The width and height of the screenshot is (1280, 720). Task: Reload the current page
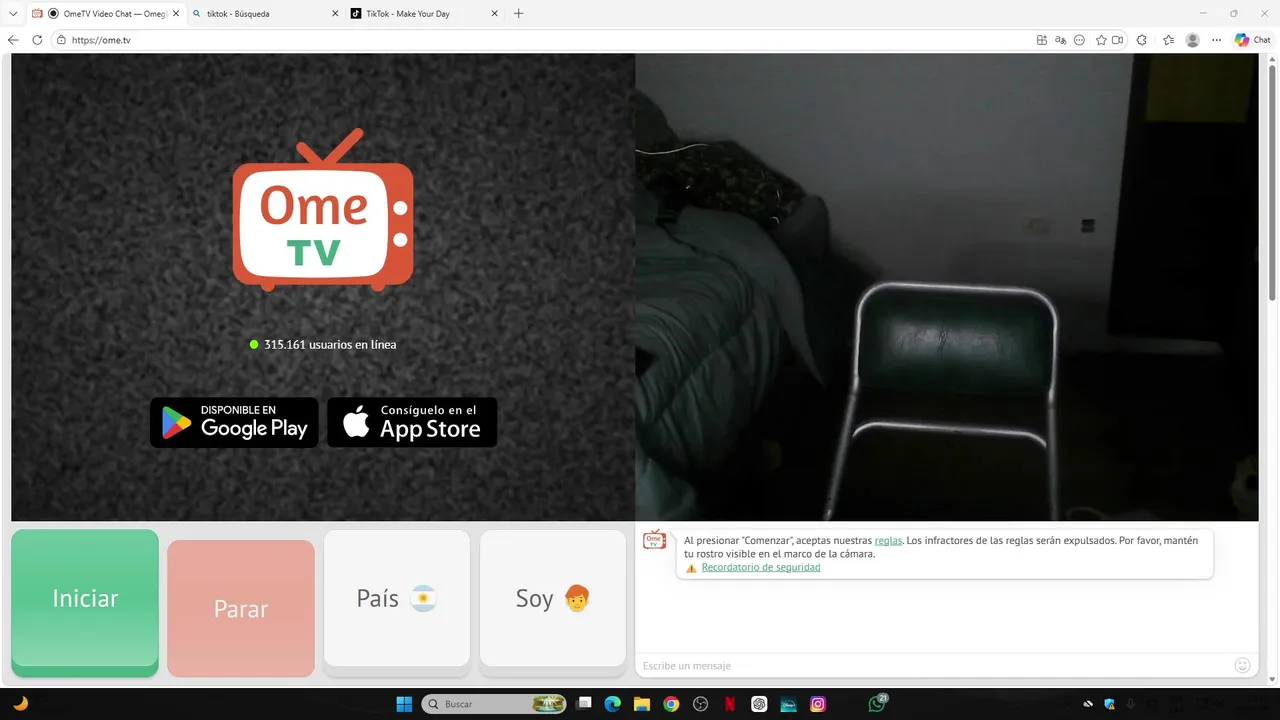pyautogui.click(x=37, y=40)
